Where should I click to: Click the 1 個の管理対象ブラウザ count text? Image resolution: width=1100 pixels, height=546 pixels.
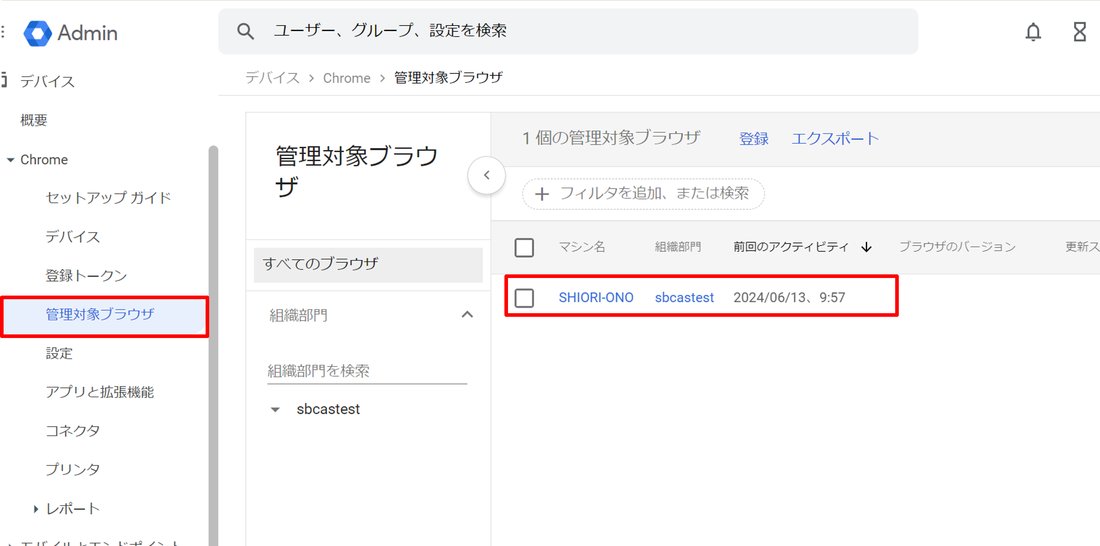[x=611, y=138]
